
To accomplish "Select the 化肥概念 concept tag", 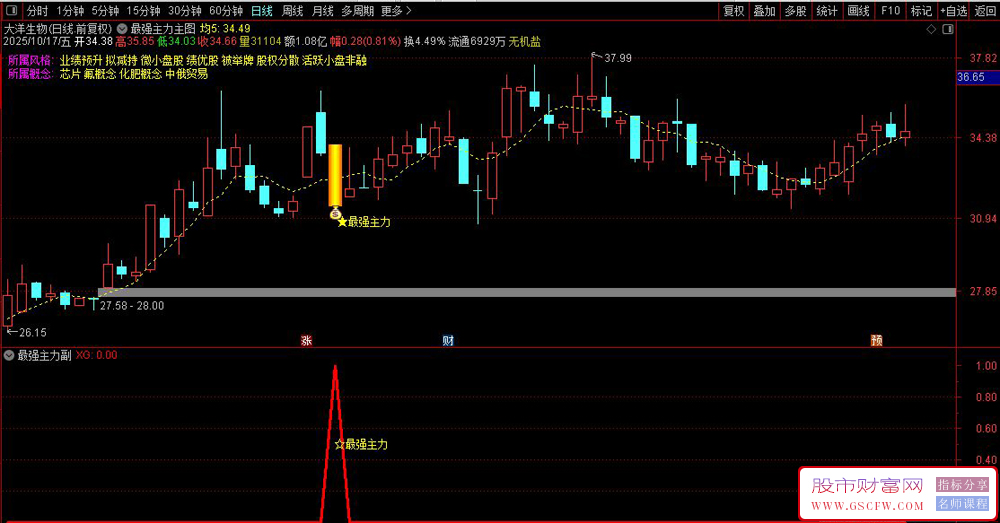I will (x=140, y=74).
